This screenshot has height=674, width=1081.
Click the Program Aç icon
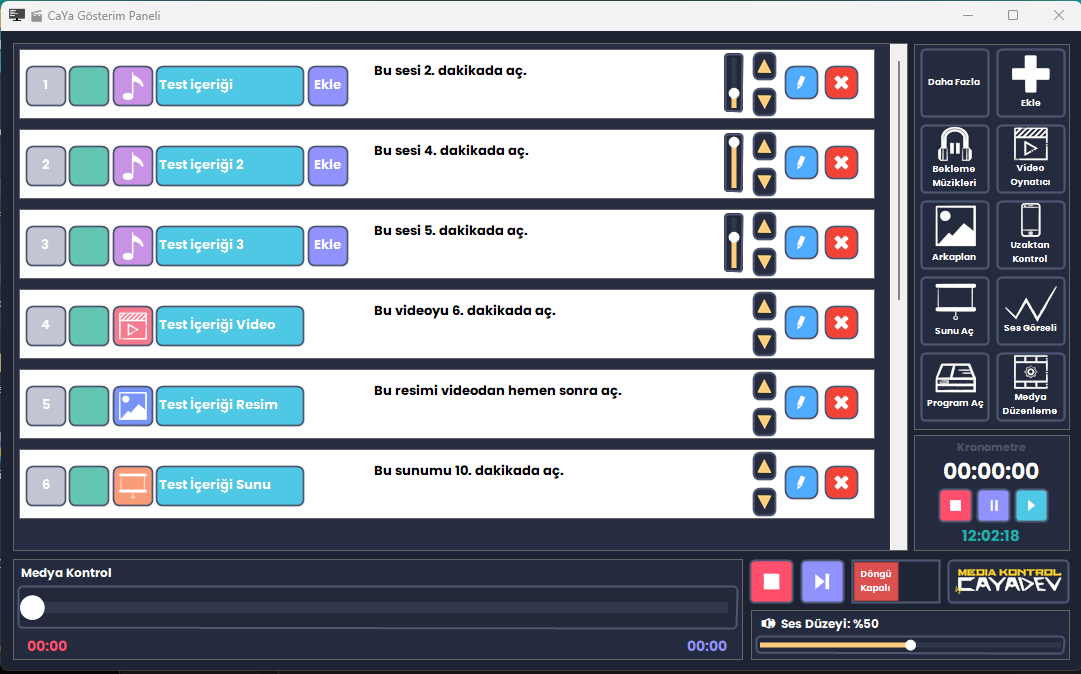[954, 386]
